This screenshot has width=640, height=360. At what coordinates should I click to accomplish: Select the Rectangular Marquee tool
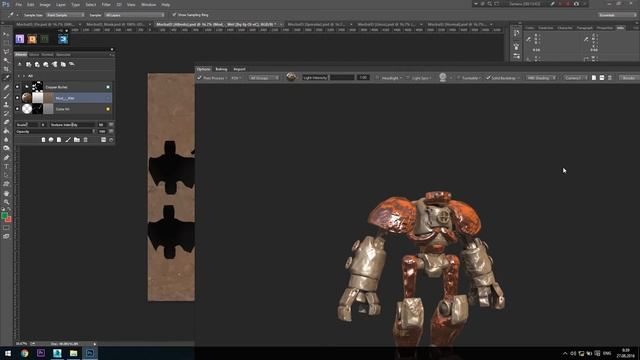coord(6,43)
